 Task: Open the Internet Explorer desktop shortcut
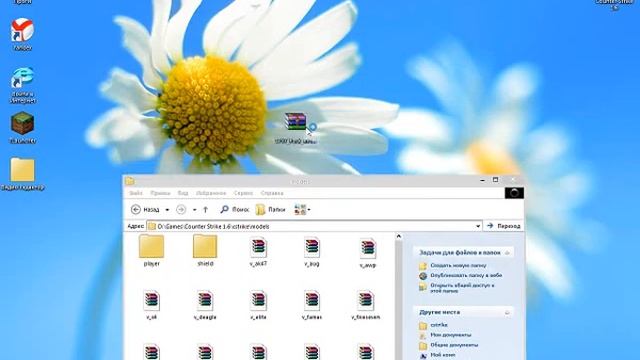[x=22, y=85]
